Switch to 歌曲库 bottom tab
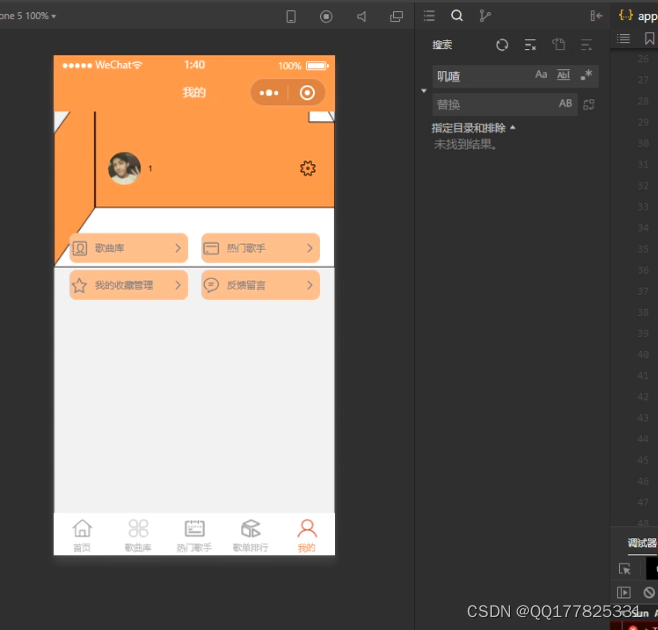 coord(138,536)
